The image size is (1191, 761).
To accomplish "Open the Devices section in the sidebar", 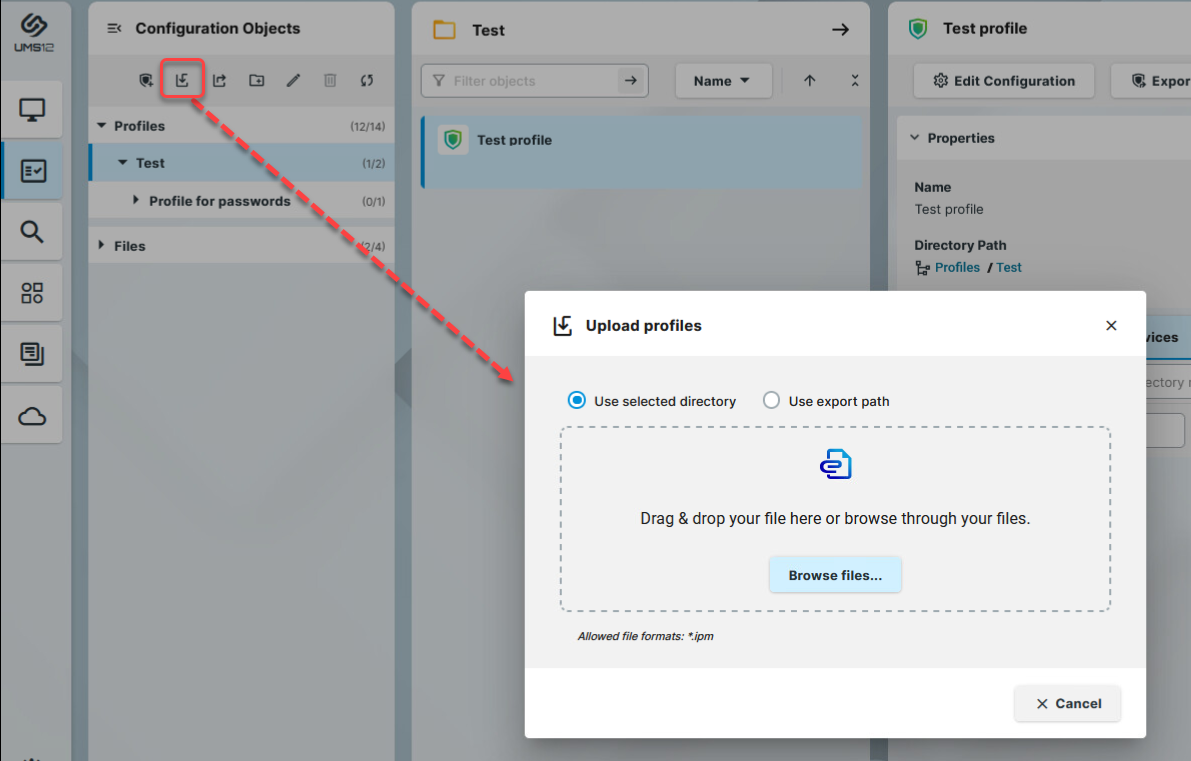I will pos(33,109).
